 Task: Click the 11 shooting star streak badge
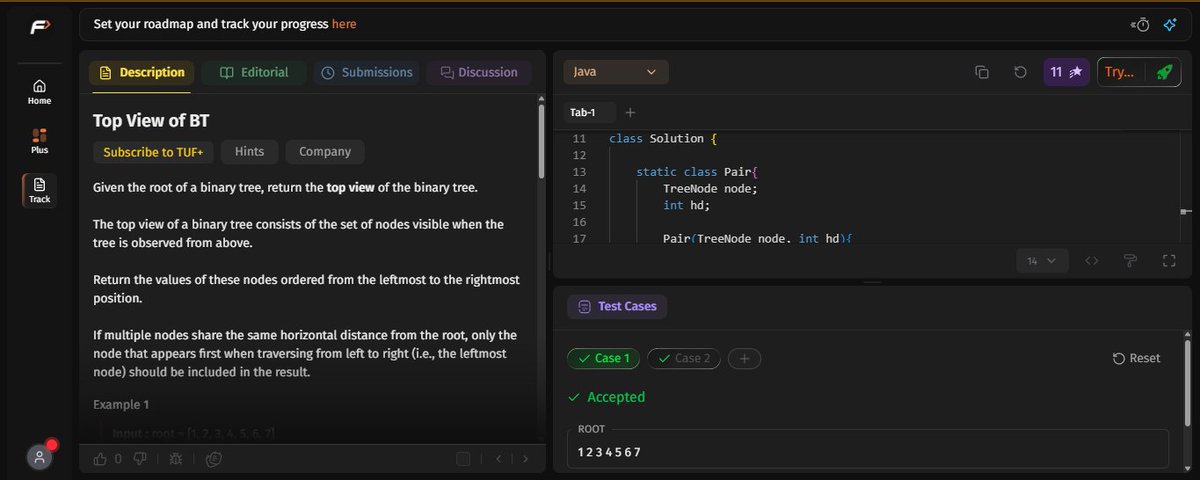click(1066, 72)
